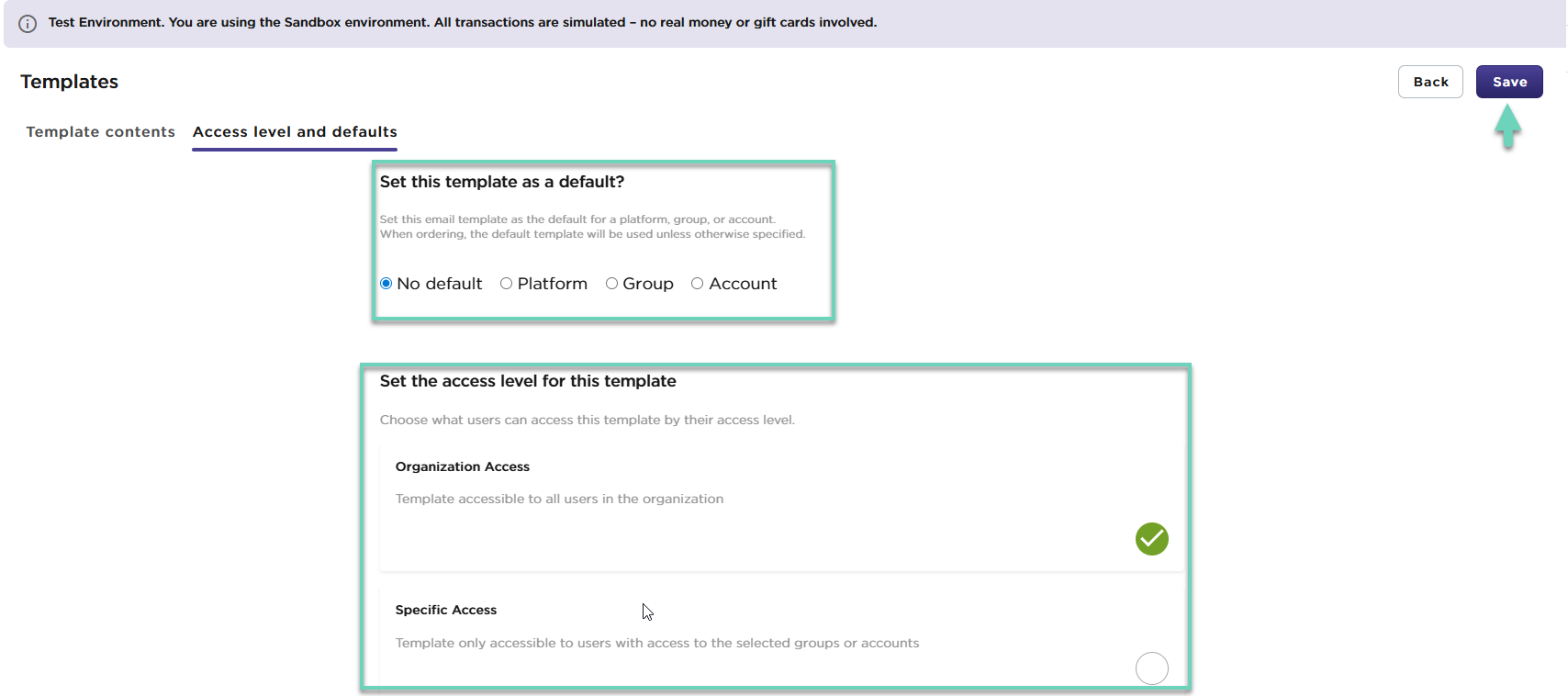Click the 'Set this template as a default?' heading
The height and width of the screenshot is (696, 1568).
pyautogui.click(x=501, y=182)
